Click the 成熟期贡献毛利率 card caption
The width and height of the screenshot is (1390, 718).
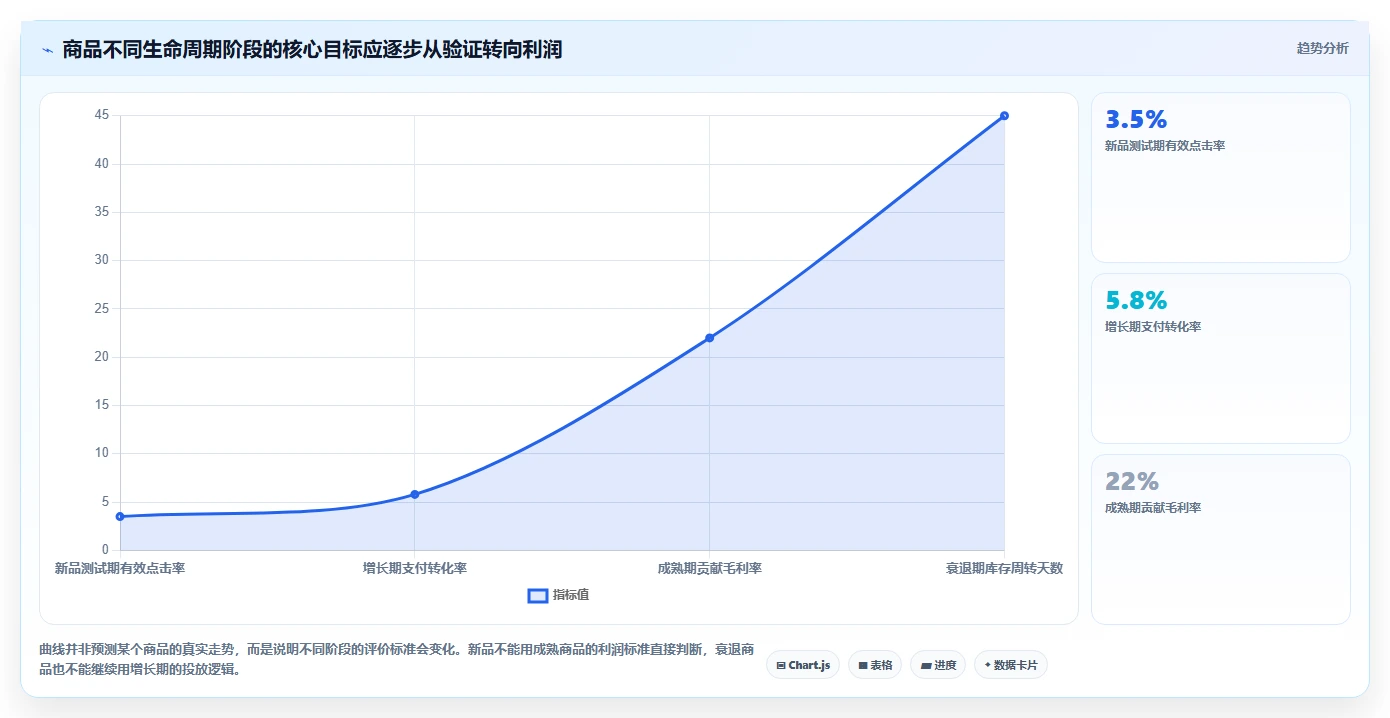click(x=1153, y=508)
